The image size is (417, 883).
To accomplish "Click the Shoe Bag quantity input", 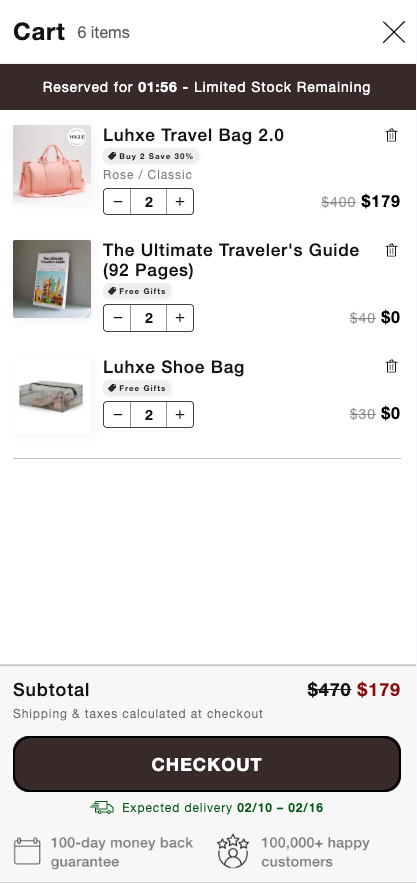I will (x=149, y=414).
